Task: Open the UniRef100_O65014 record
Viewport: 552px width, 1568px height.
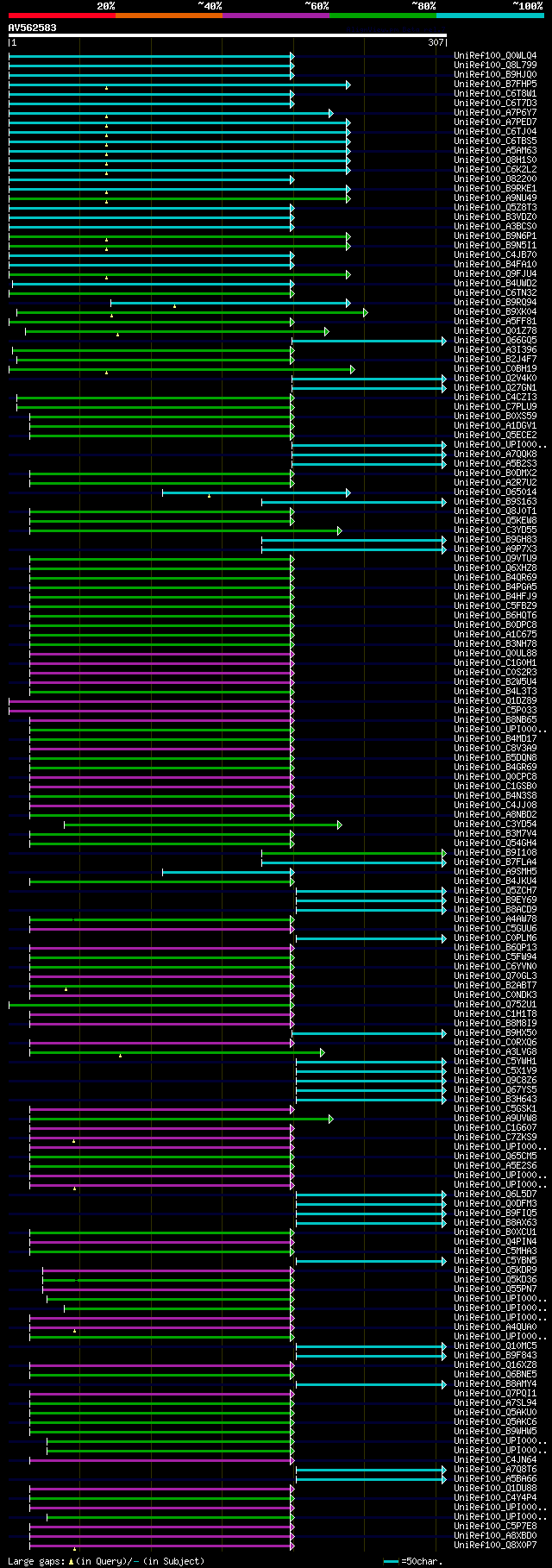Action: click(495, 492)
